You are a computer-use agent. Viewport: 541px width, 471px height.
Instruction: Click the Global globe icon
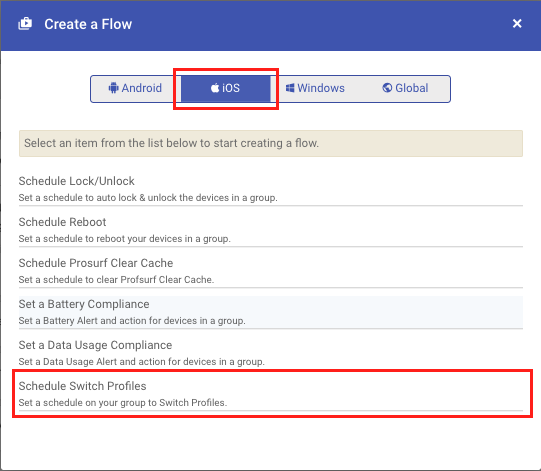[387, 88]
